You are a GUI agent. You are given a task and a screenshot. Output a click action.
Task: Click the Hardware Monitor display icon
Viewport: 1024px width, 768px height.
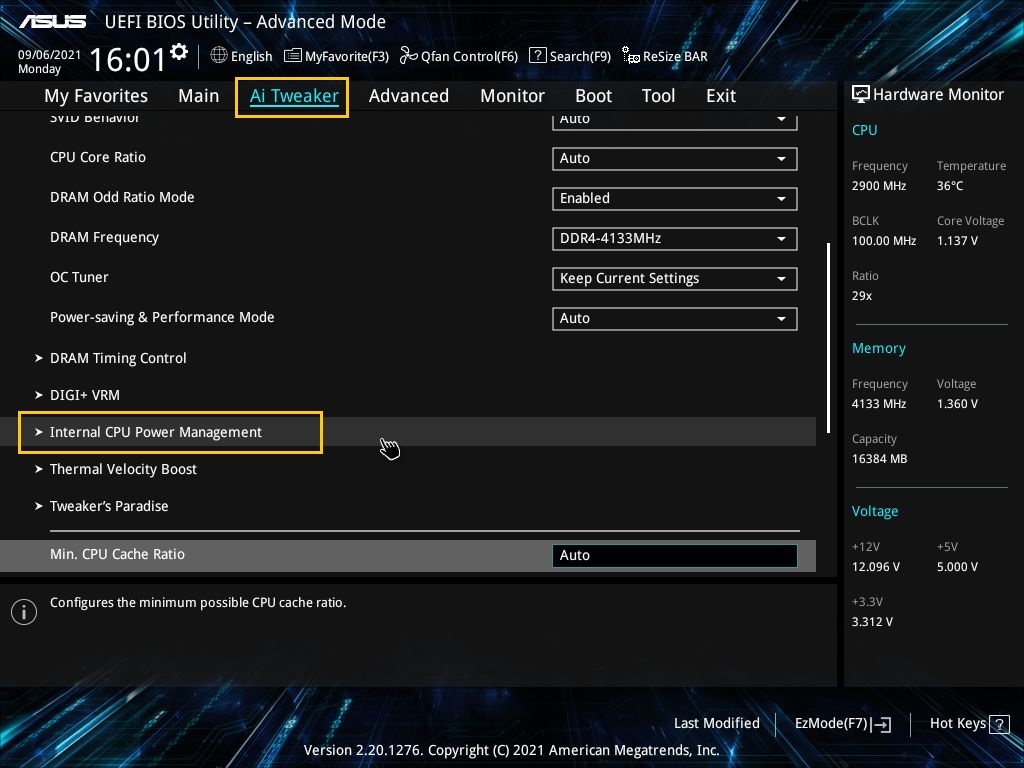point(861,95)
